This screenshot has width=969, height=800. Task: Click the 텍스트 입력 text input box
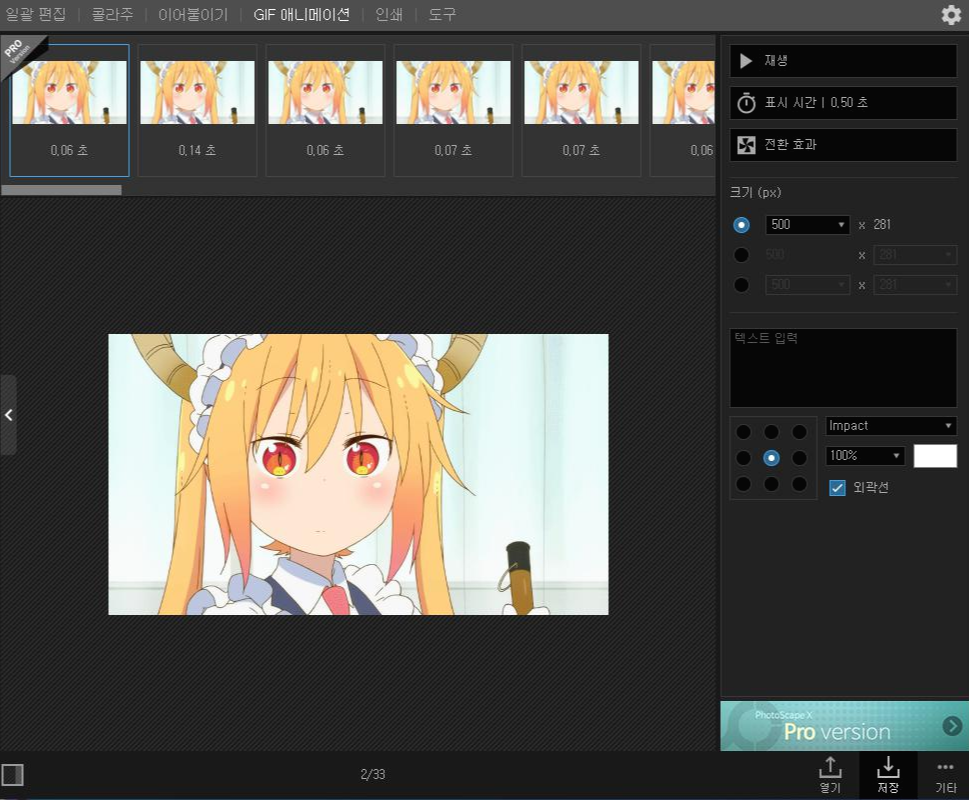click(843, 368)
